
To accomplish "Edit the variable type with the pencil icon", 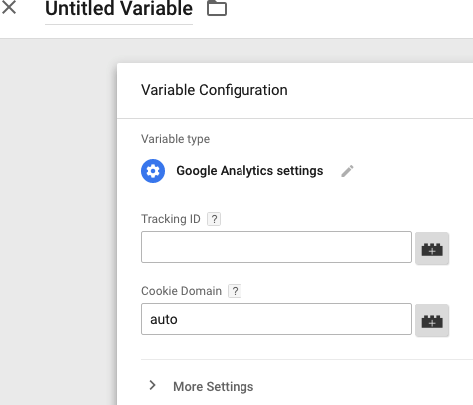I will [347, 171].
